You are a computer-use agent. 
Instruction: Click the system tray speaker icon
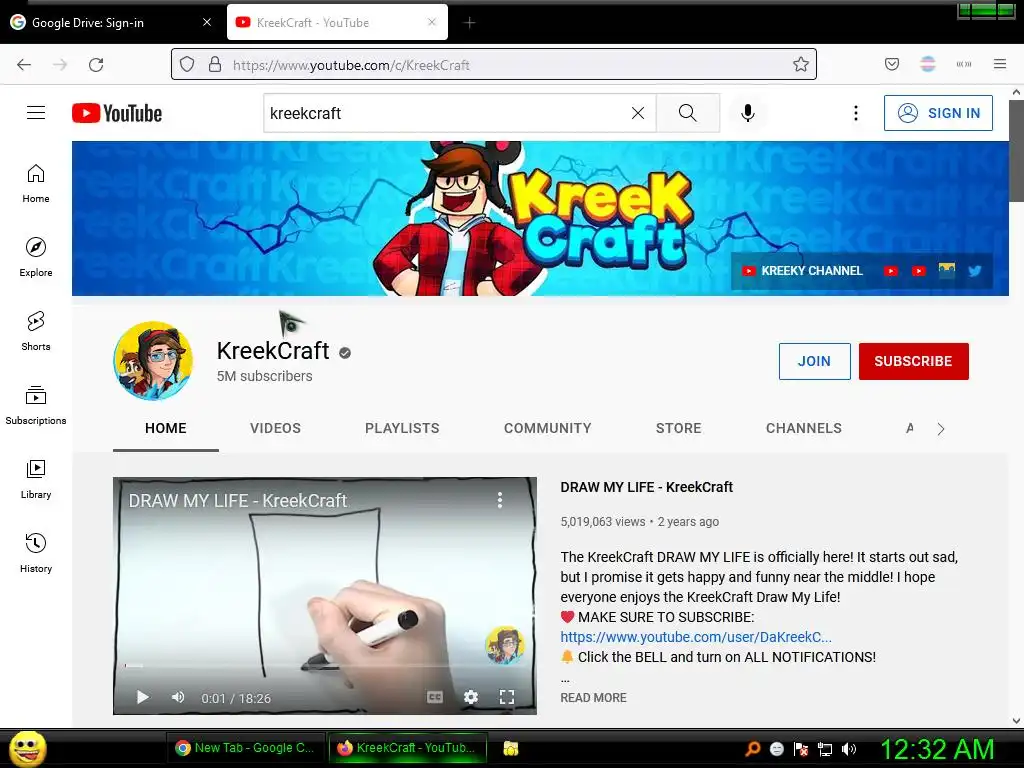pos(849,749)
